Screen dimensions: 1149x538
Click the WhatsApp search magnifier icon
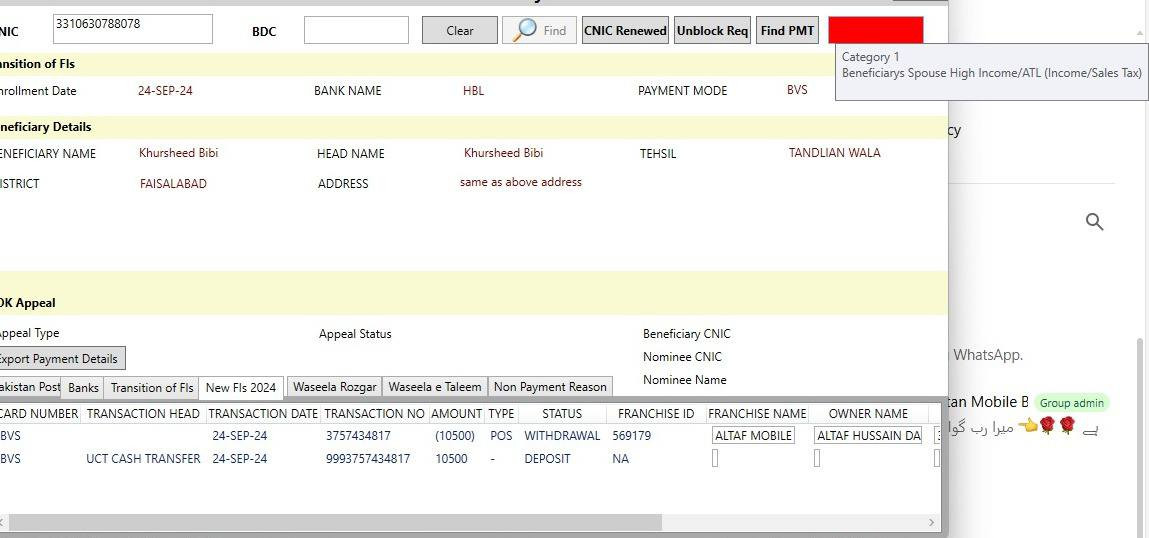[x=1094, y=222]
